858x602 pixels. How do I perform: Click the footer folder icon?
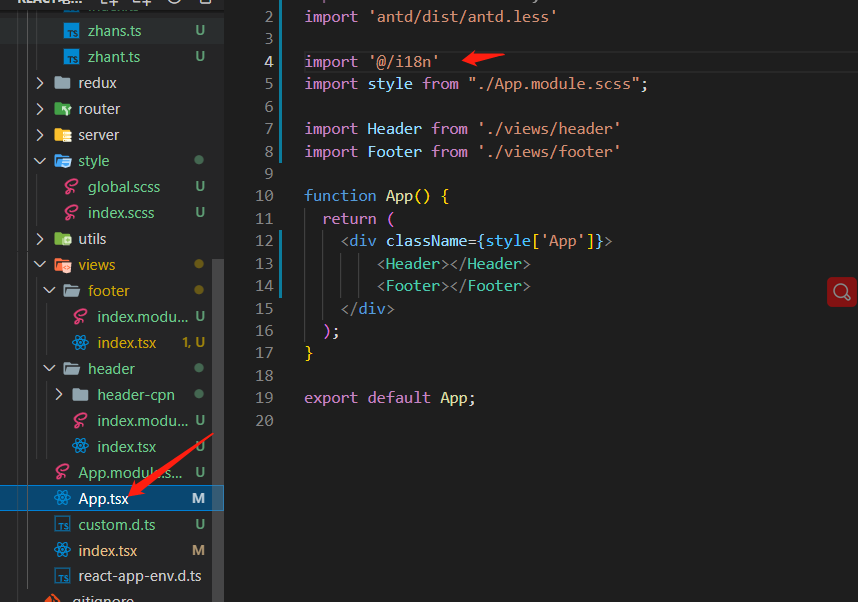[72, 291]
